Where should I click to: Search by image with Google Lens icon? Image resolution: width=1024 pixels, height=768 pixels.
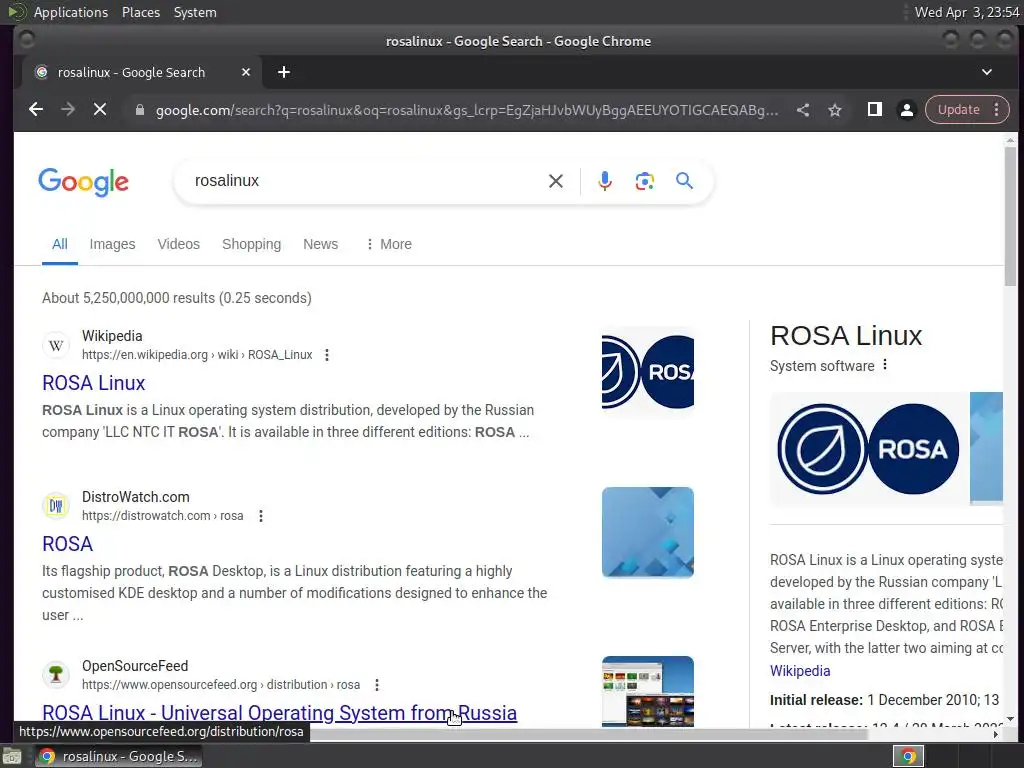tap(645, 181)
